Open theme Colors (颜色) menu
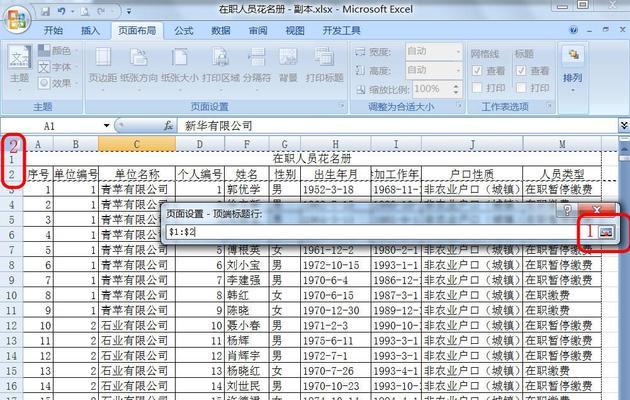 [56, 51]
